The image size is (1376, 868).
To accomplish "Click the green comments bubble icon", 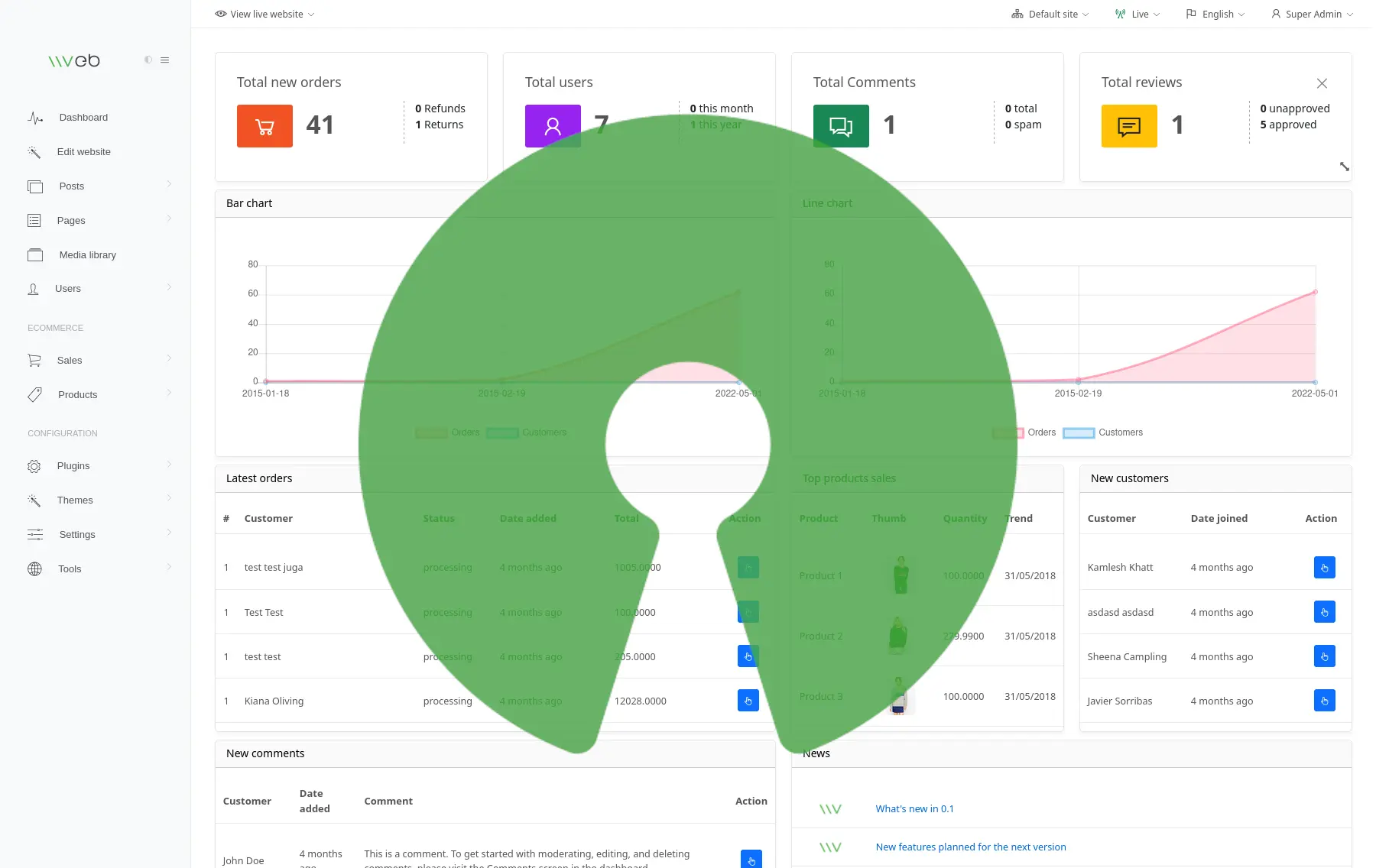I will (841, 125).
